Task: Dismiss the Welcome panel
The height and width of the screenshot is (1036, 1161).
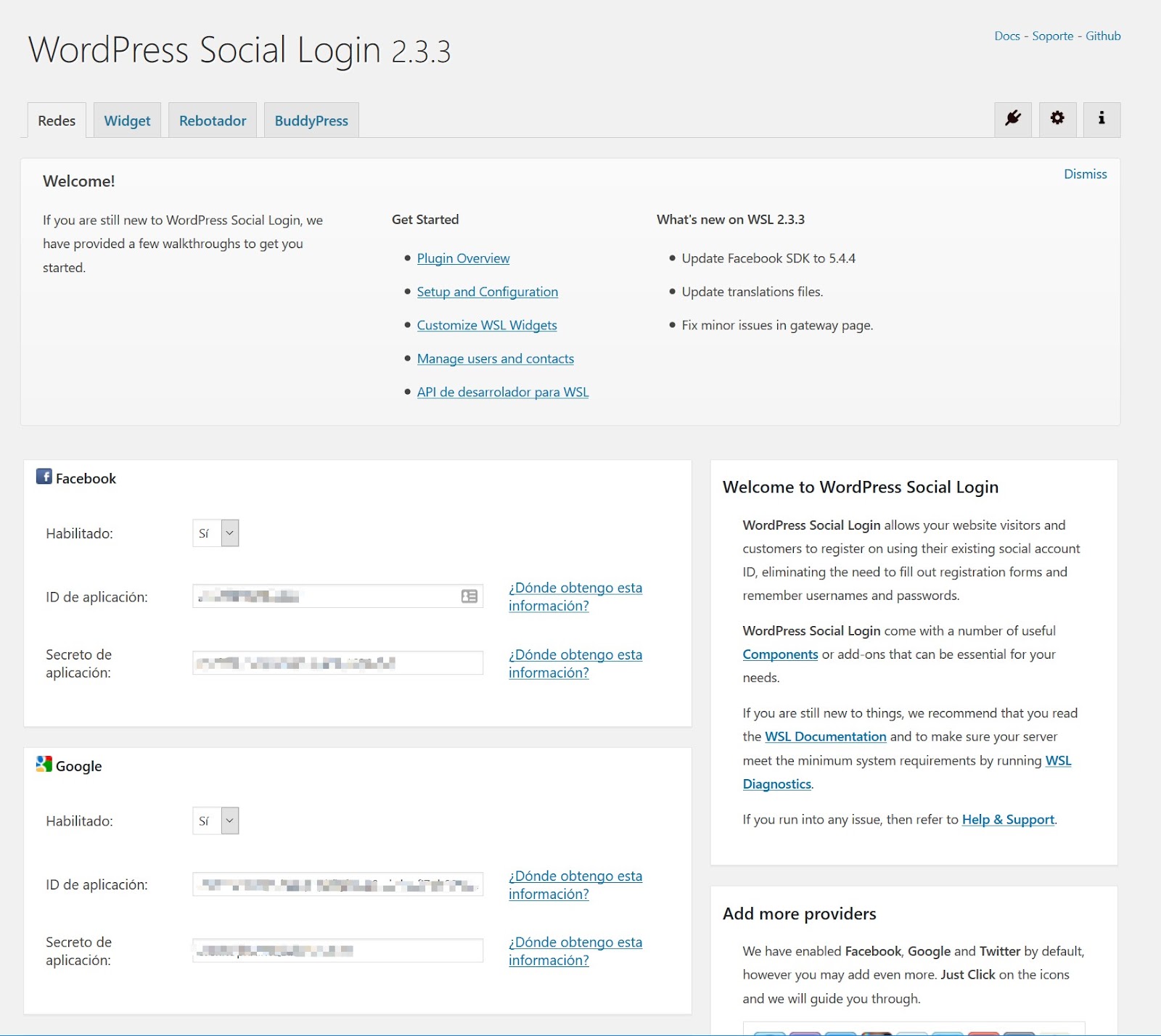Action: [1085, 174]
